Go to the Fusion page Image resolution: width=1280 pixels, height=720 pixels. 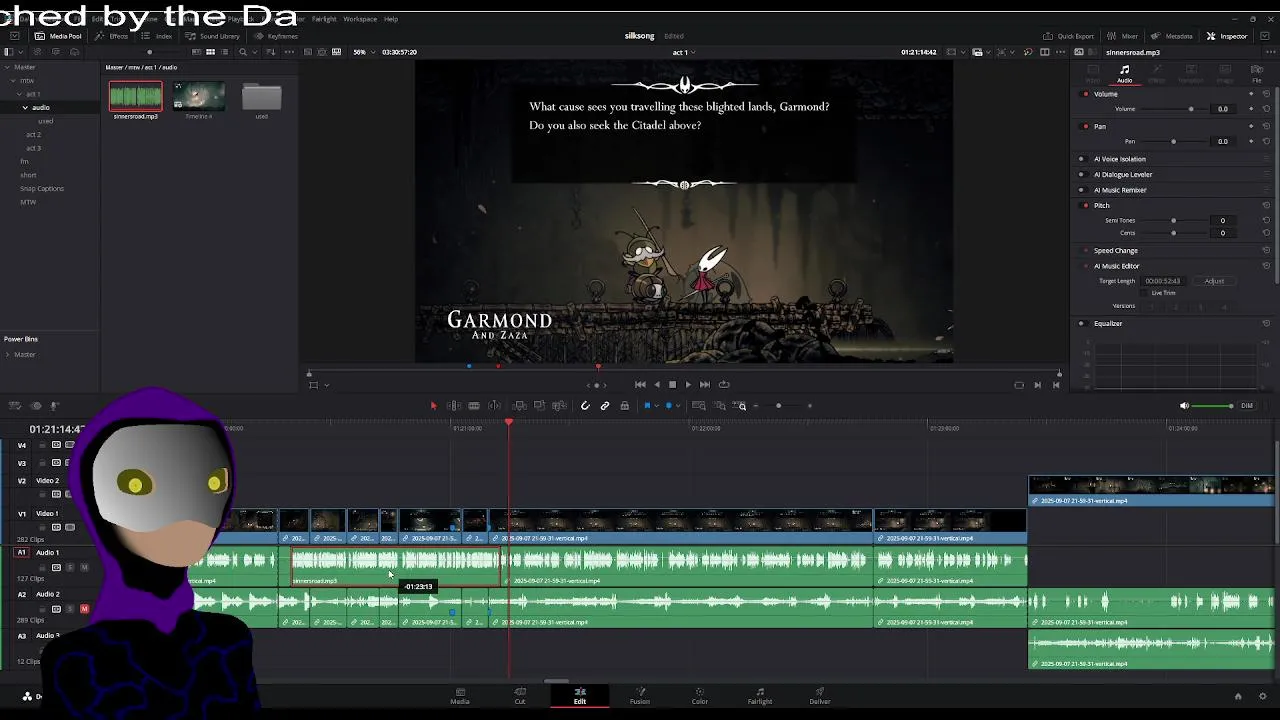tap(640, 694)
